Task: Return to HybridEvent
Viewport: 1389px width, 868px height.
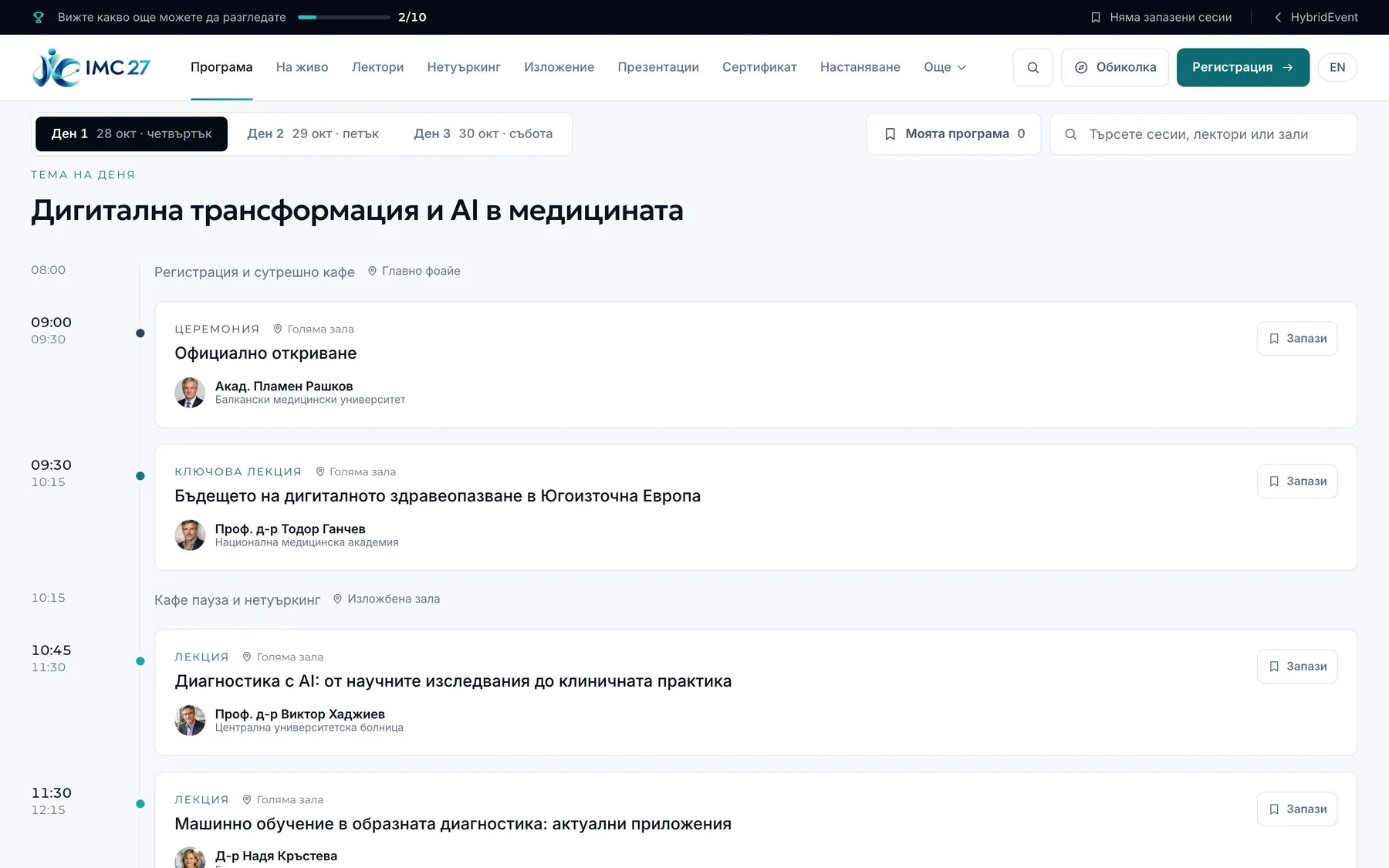Action: tap(1315, 17)
